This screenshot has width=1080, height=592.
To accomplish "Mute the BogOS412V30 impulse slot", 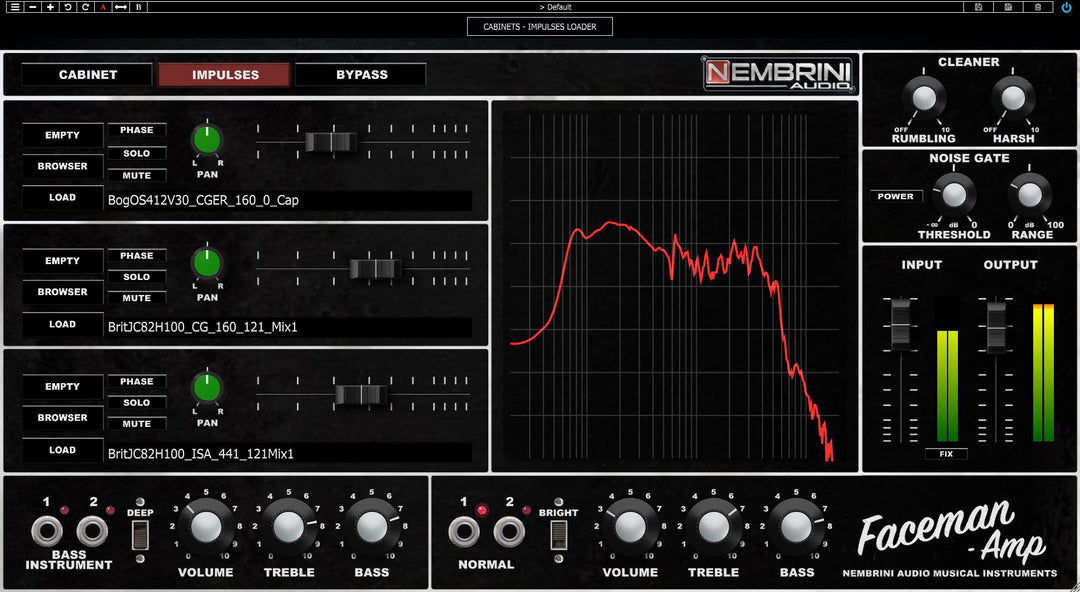I will [x=136, y=176].
